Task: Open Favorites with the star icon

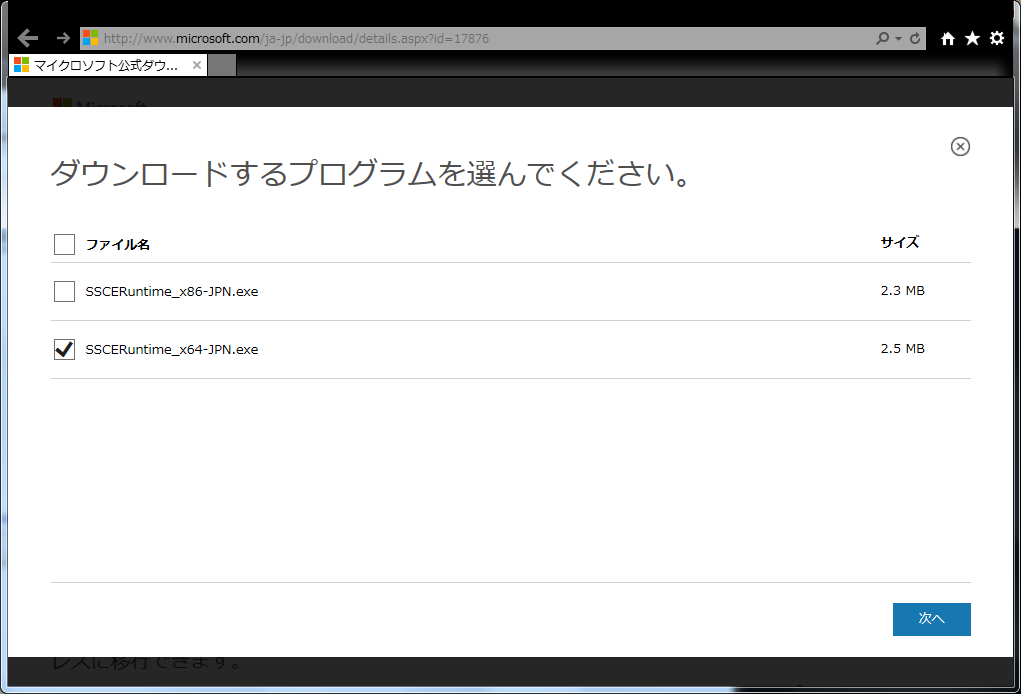Action: (972, 38)
